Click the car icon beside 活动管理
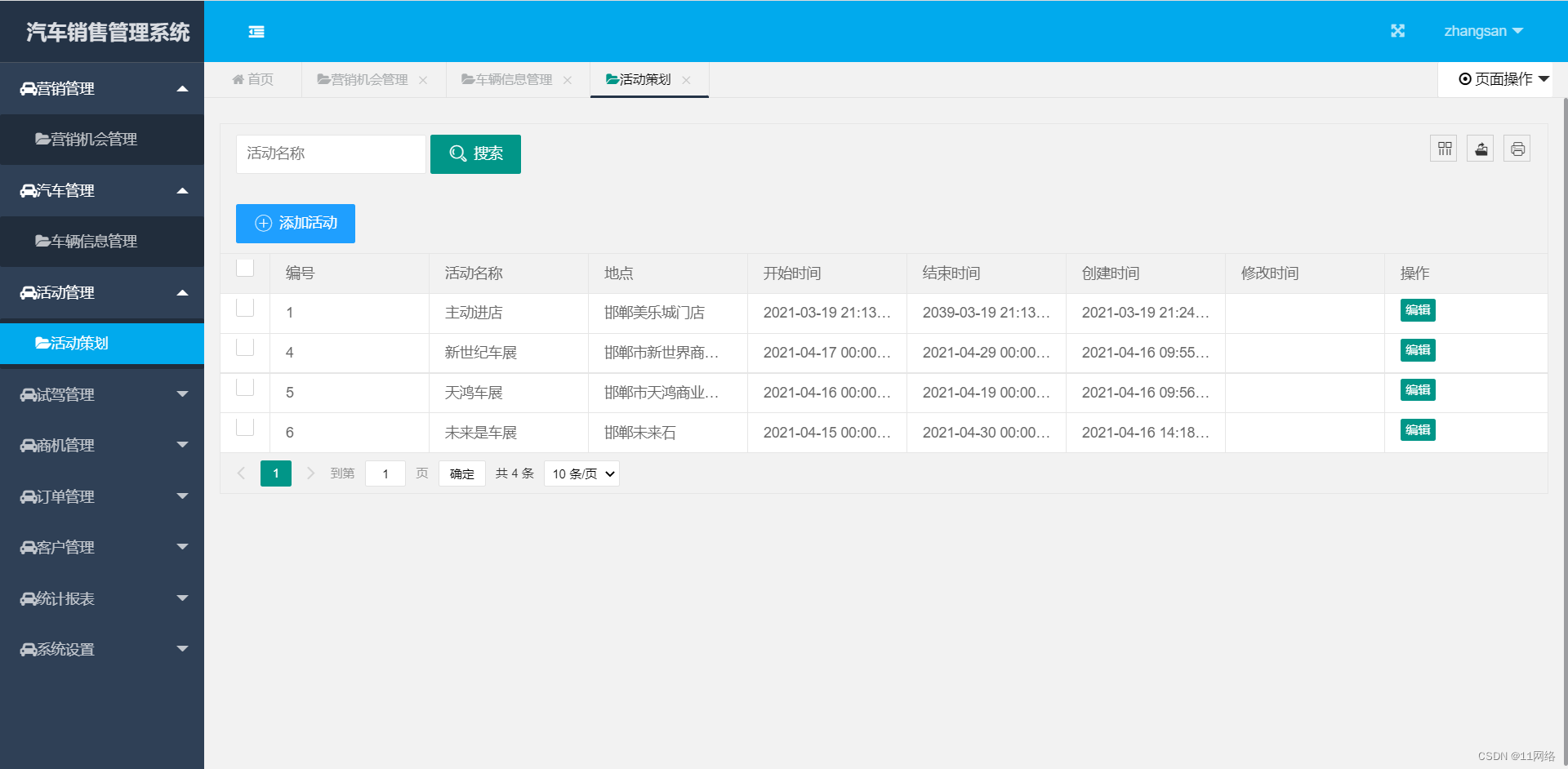The height and width of the screenshot is (769, 1568). 29,293
